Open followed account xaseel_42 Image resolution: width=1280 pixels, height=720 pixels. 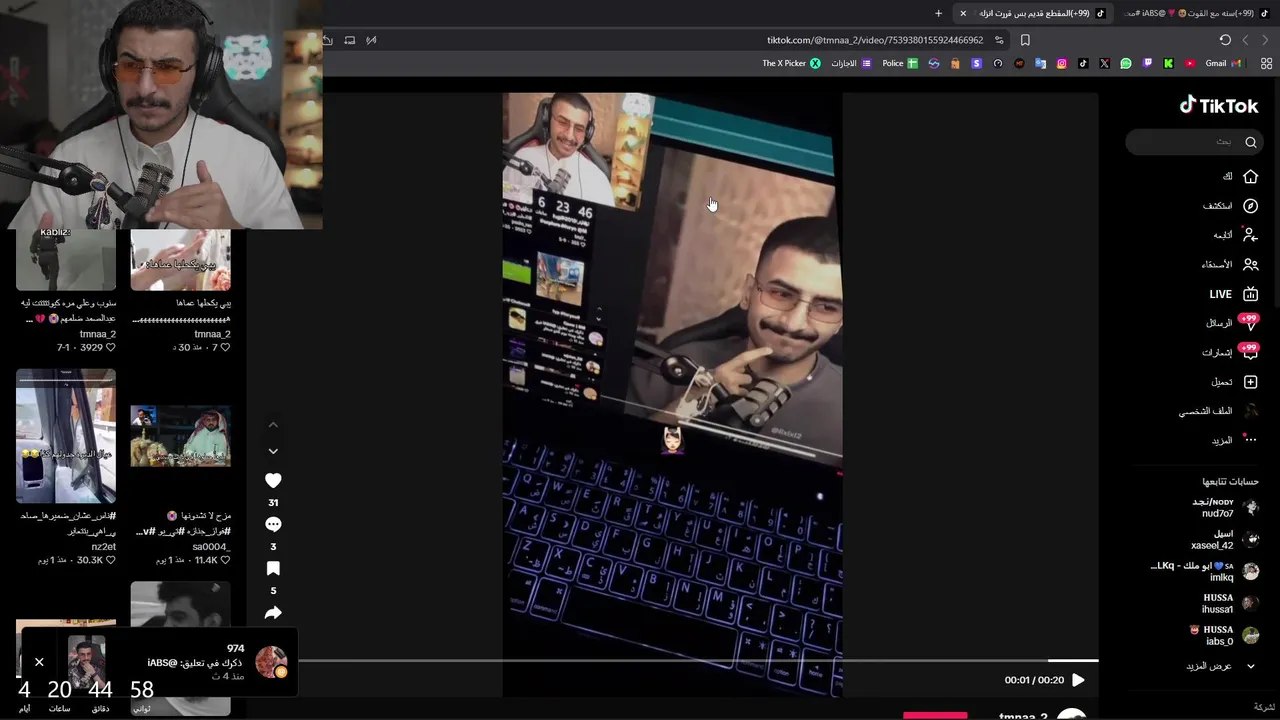pos(1226,540)
